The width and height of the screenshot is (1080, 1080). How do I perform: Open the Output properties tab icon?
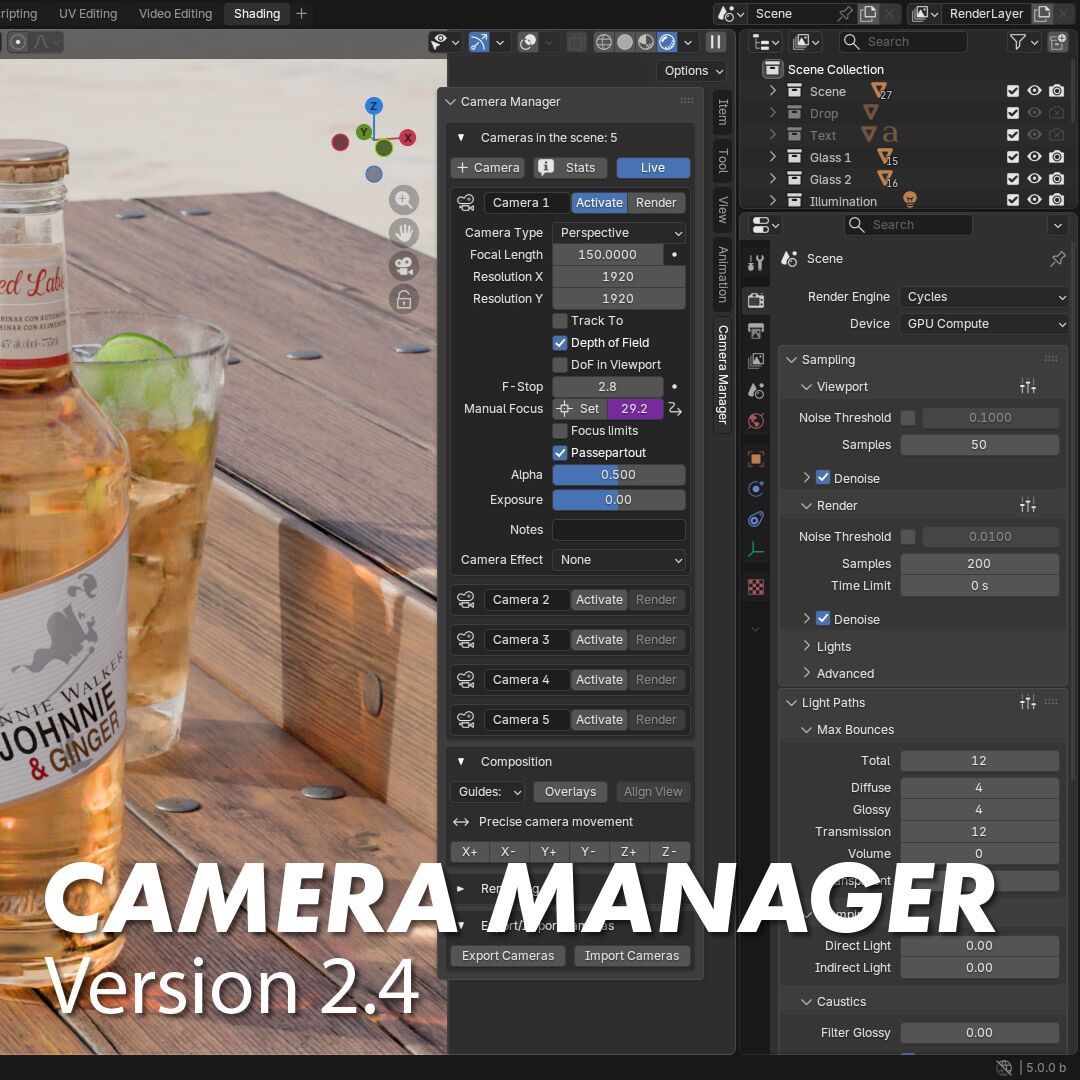[x=756, y=330]
